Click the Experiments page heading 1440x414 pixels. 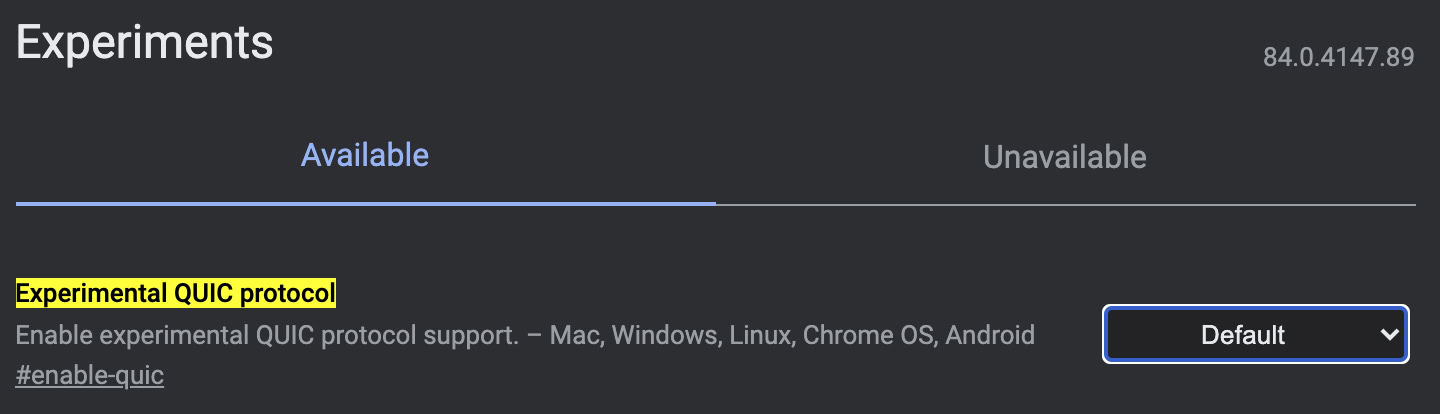point(145,43)
